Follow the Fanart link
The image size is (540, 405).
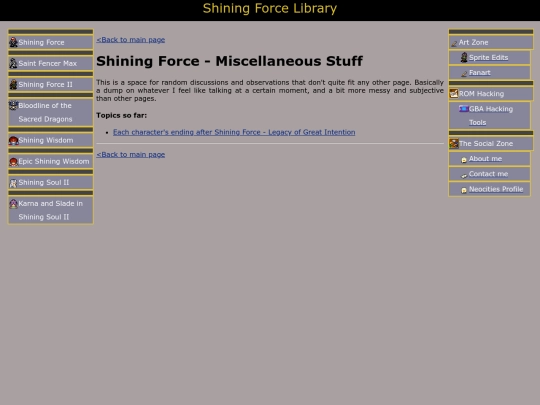479,73
